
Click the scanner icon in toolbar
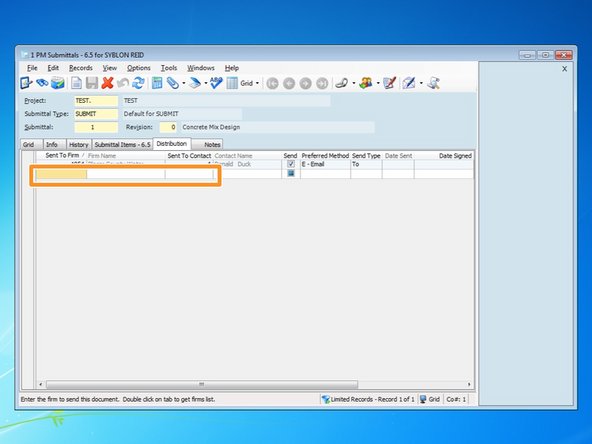195,83
